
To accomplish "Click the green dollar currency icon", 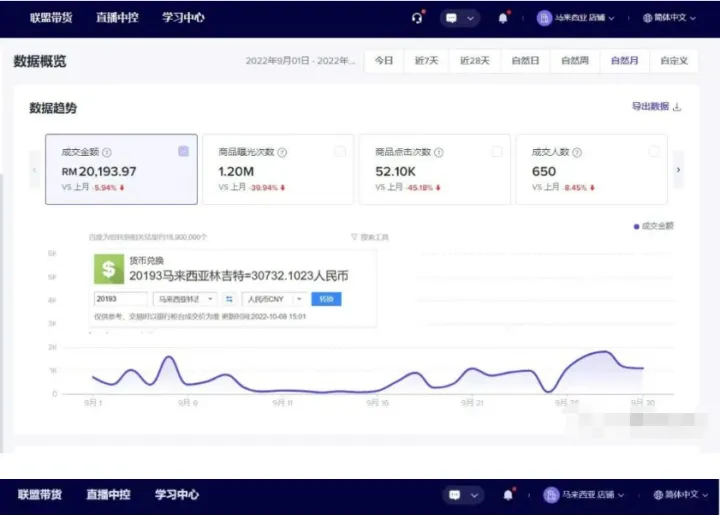I will [x=109, y=269].
